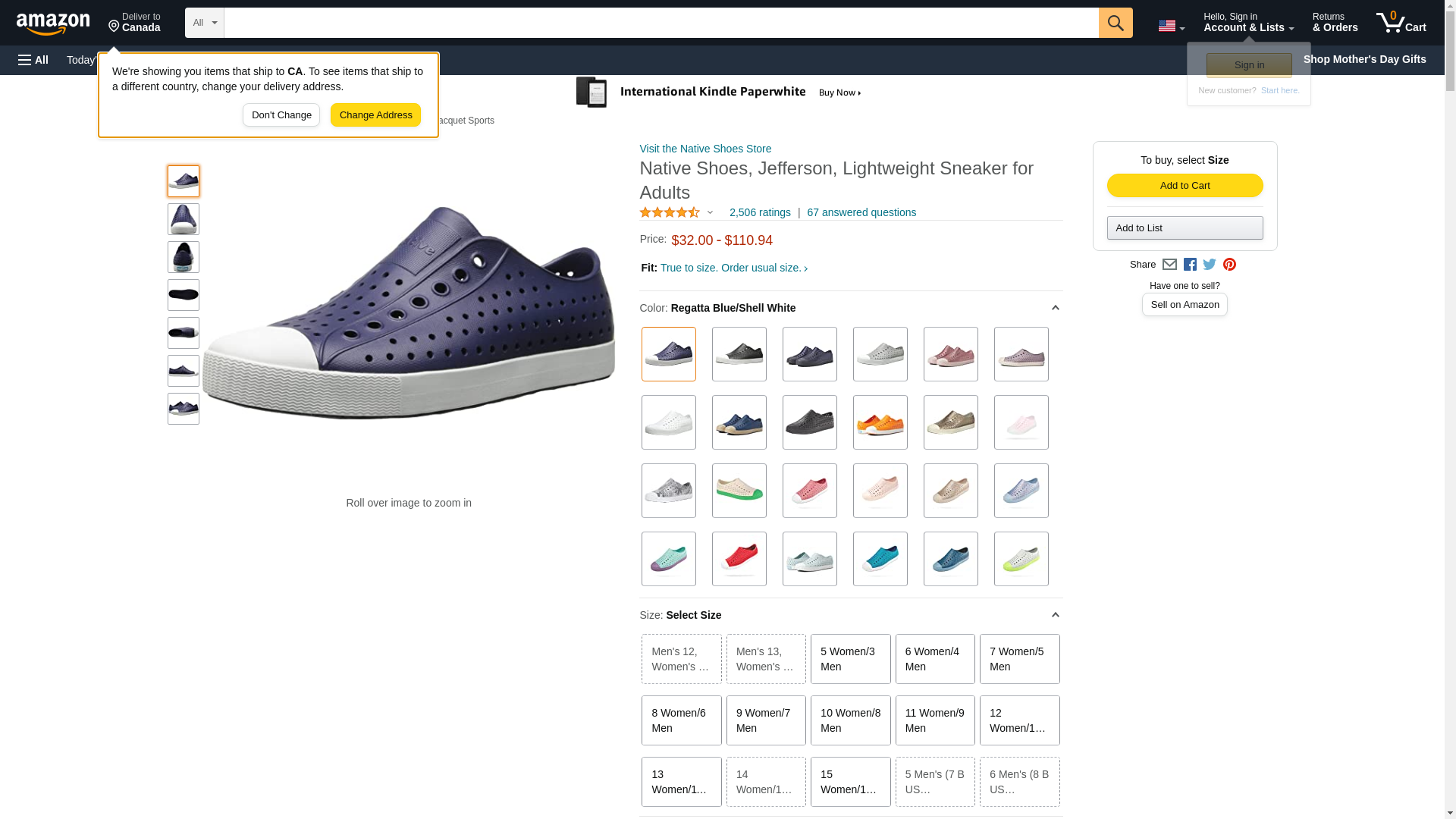Select size 8 Women/6 Men
Image resolution: width=1456 pixels, height=819 pixels.
(x=681, y=720)
